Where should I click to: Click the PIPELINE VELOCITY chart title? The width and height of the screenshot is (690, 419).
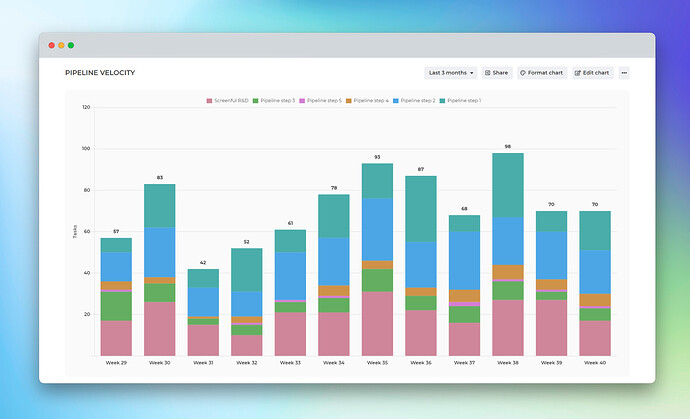pos(100,73)
